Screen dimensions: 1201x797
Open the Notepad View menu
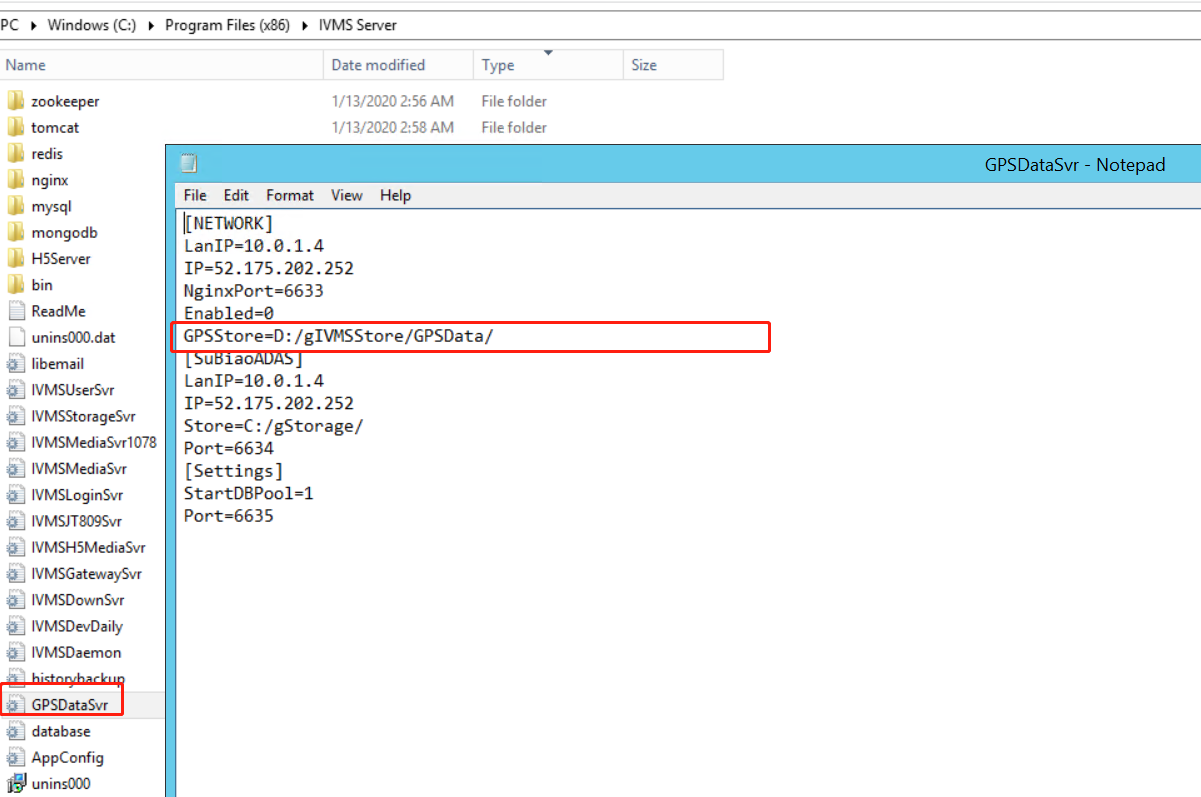click(347, 195)
